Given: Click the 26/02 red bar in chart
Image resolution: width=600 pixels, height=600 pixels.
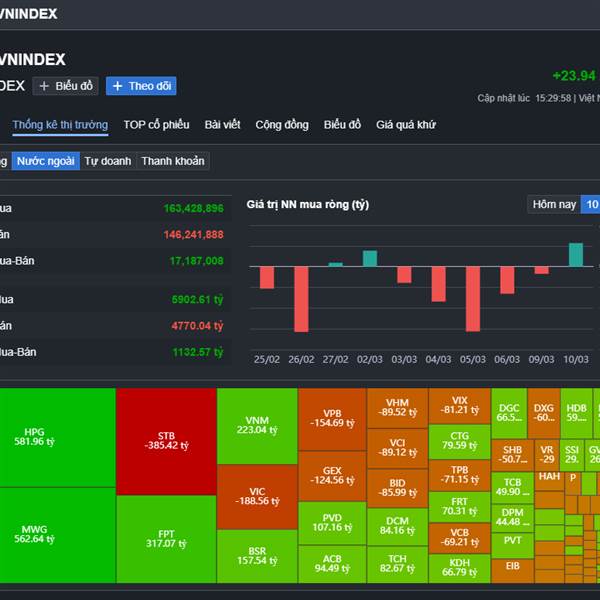Looking at the screenshot, I should [301, 298].
